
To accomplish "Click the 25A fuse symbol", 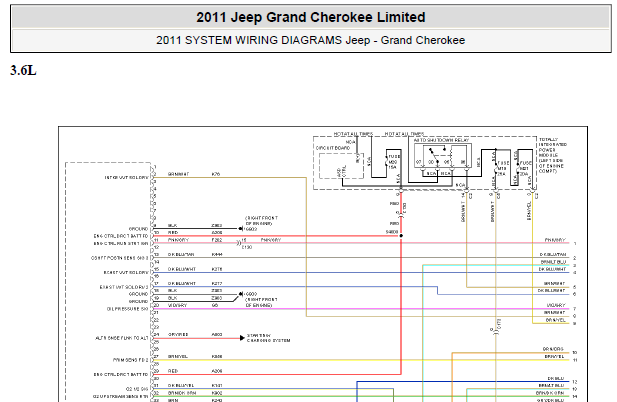I will pos(496,168).
